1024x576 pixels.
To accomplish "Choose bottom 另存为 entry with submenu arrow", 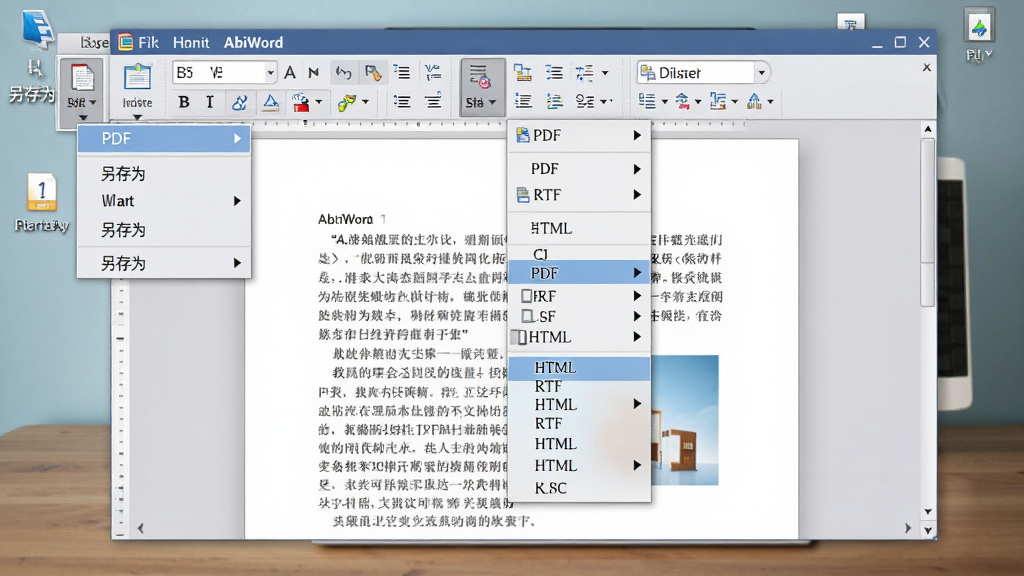I will coord(164,264).
